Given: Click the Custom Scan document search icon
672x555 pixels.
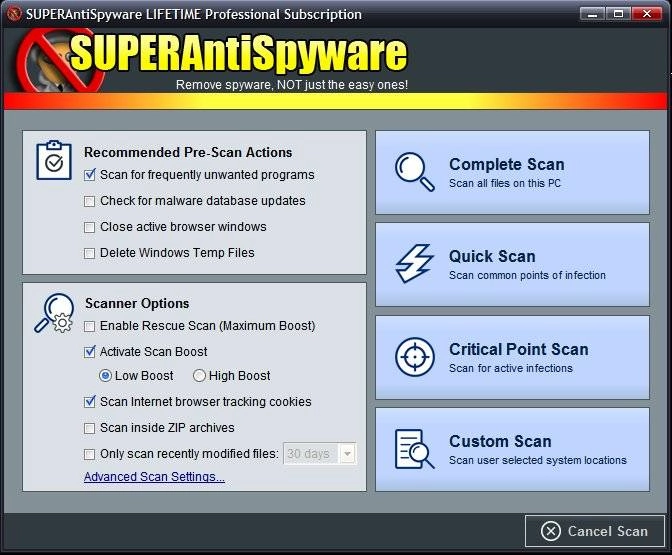Looking at the screenshot, I should [x=414, y=449].
